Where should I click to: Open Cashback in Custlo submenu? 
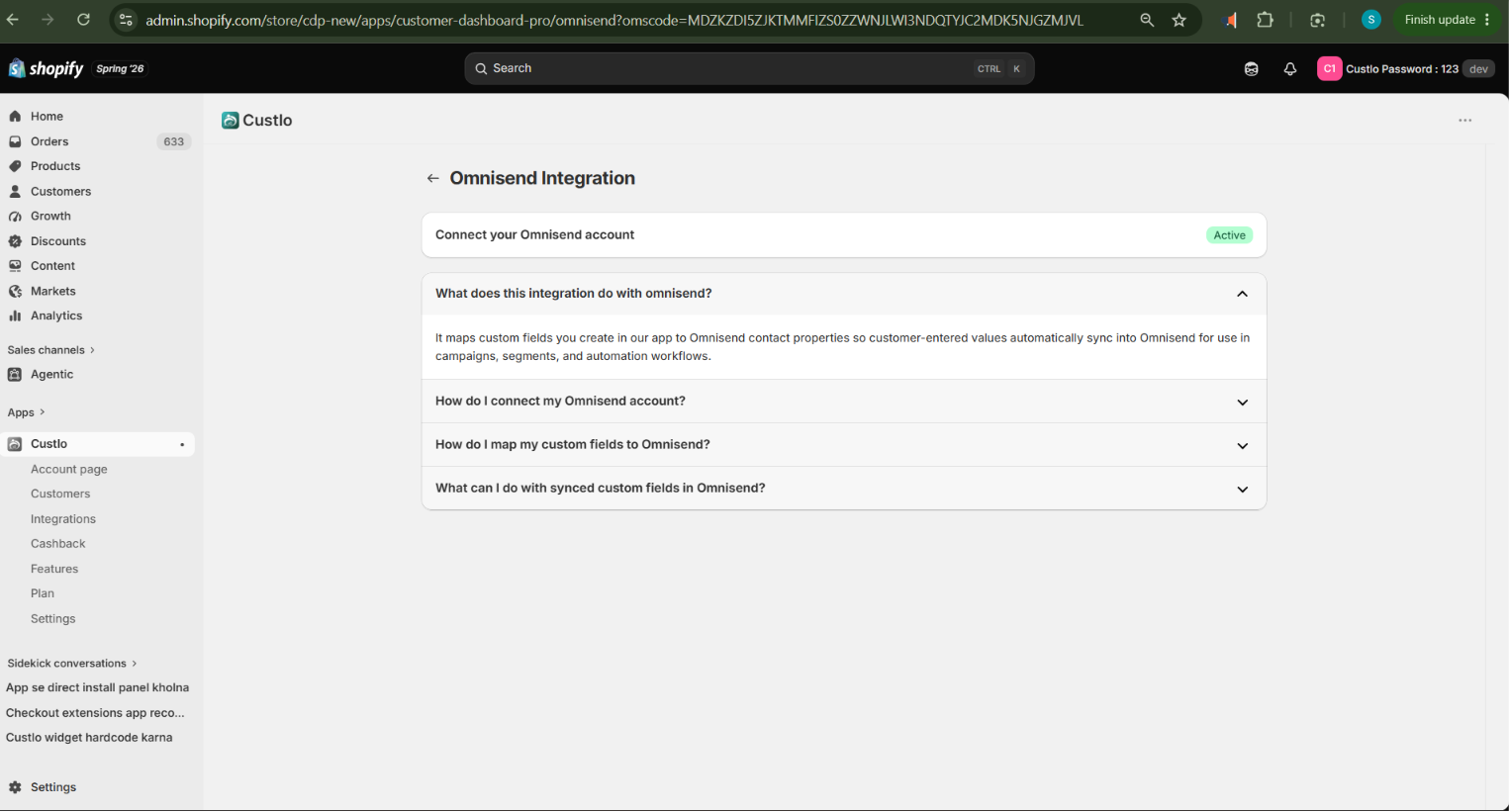58,544
